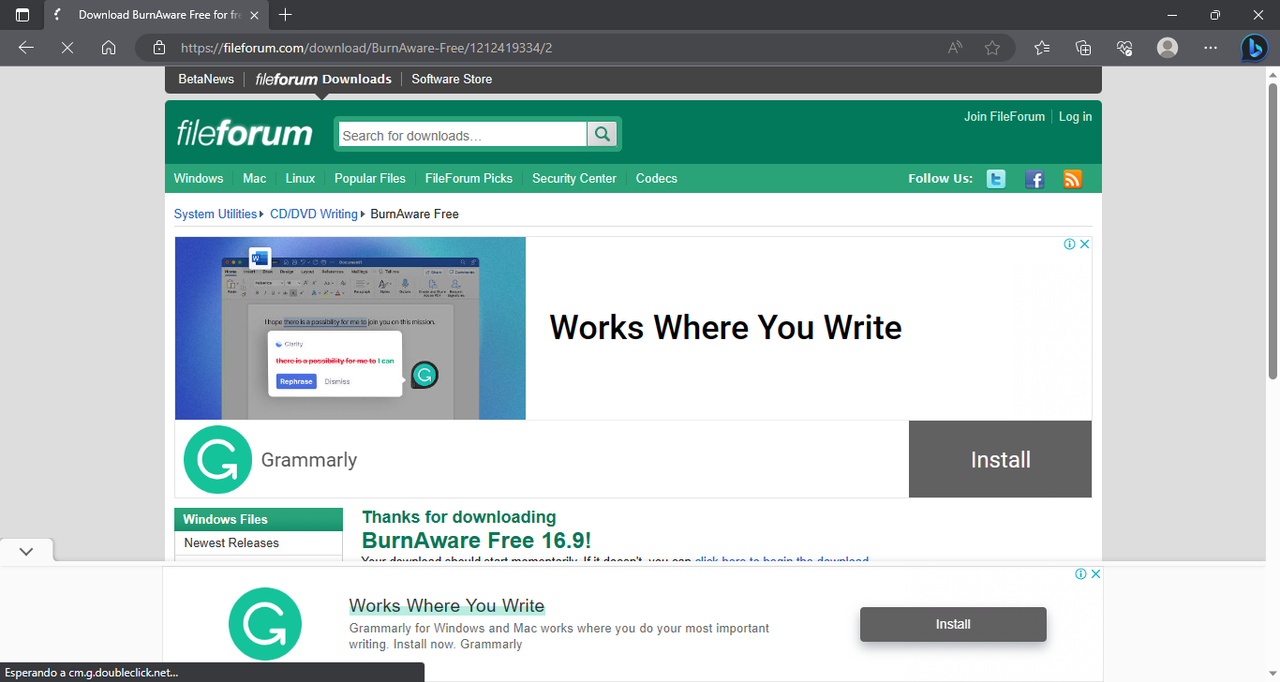
Task: Open the Linux category
Action: click(x=300, y=178)
